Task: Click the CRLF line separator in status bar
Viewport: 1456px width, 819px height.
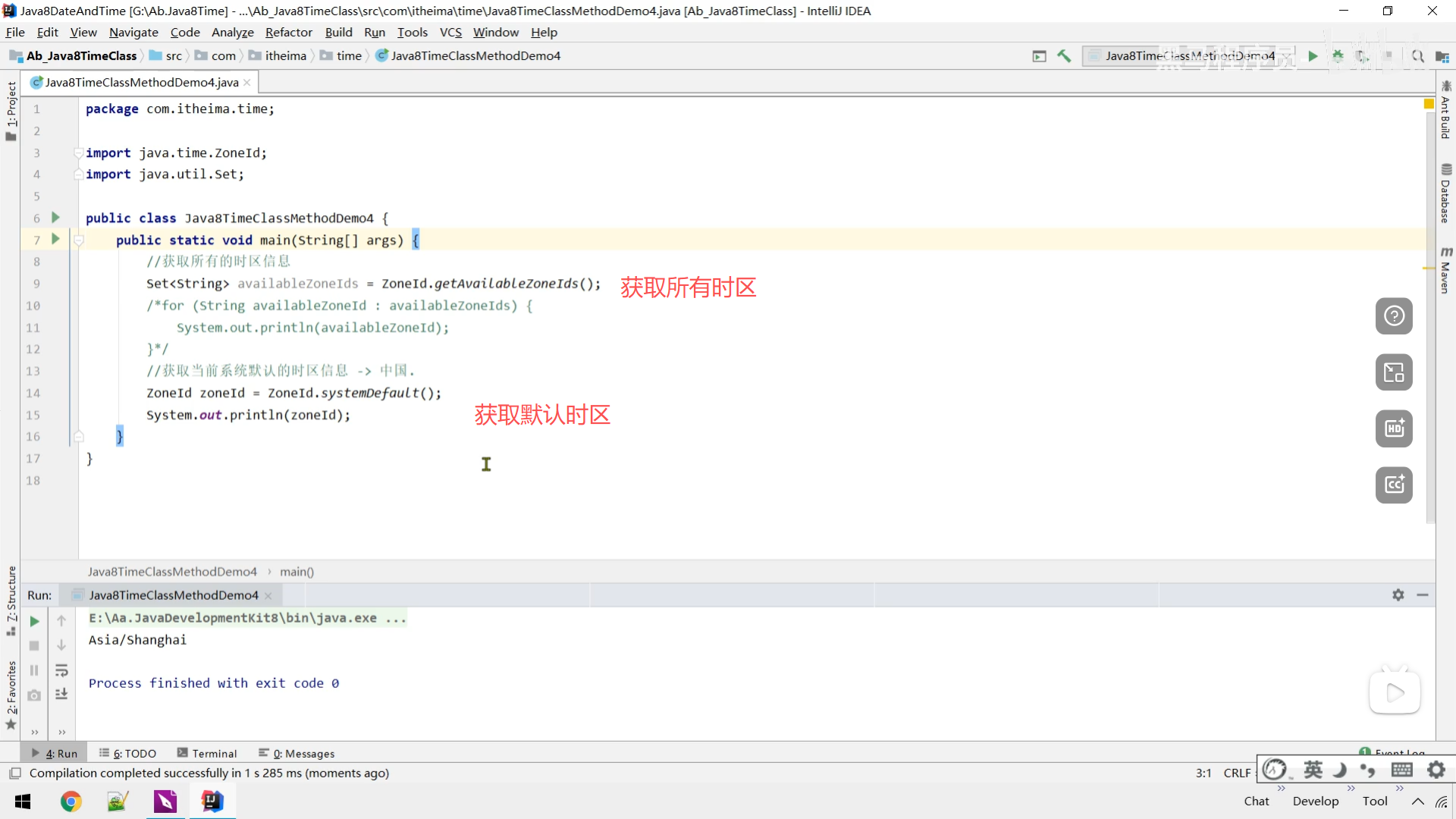Action: (1237, 773)
